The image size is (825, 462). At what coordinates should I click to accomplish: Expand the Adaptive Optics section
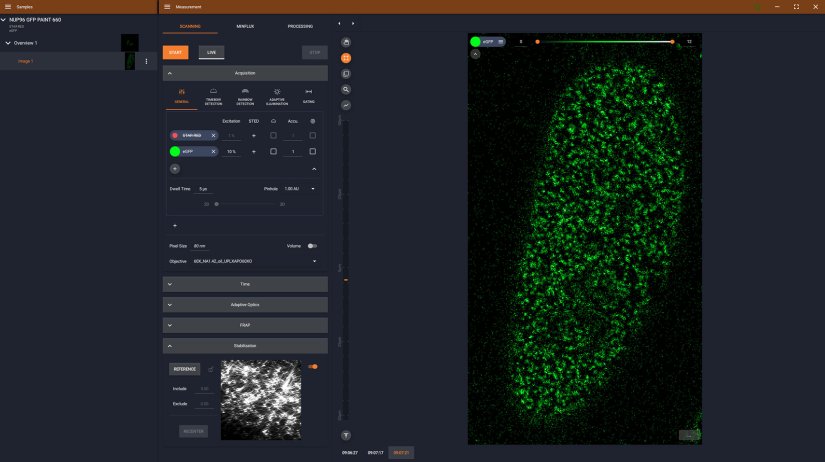[245, 305]
